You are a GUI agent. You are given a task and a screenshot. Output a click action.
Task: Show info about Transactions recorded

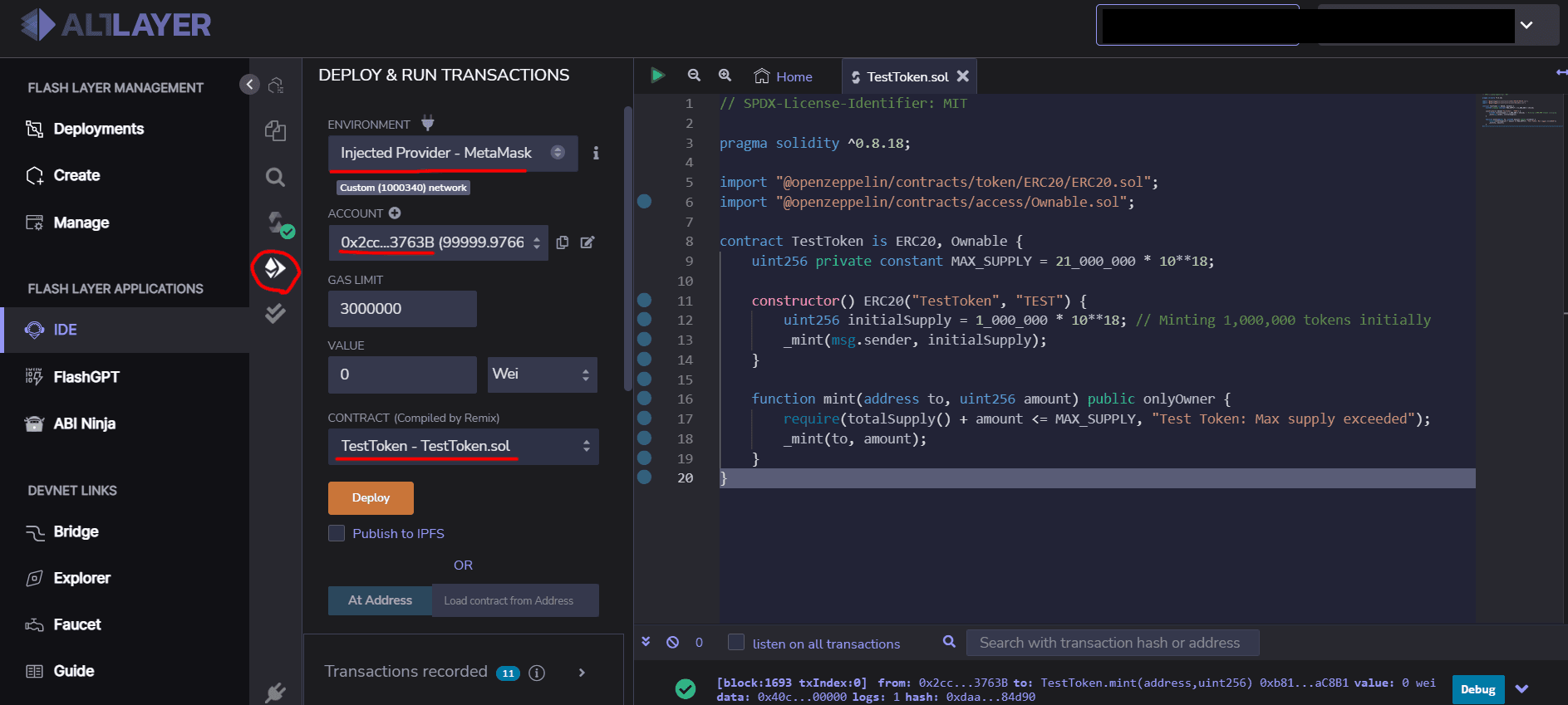coord(538,673)
